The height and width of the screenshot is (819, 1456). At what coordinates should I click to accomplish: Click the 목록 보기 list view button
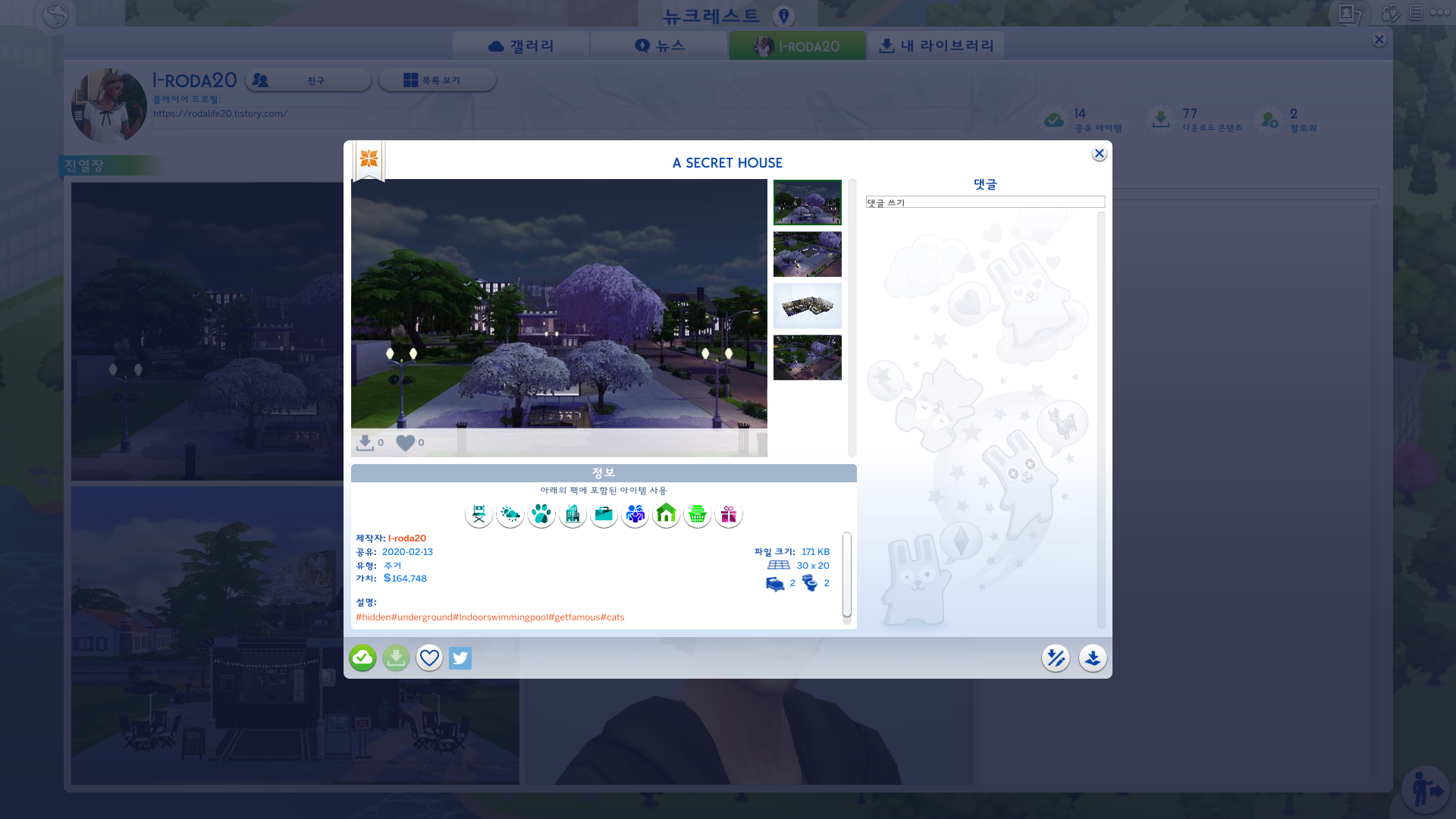coord(437,80)
